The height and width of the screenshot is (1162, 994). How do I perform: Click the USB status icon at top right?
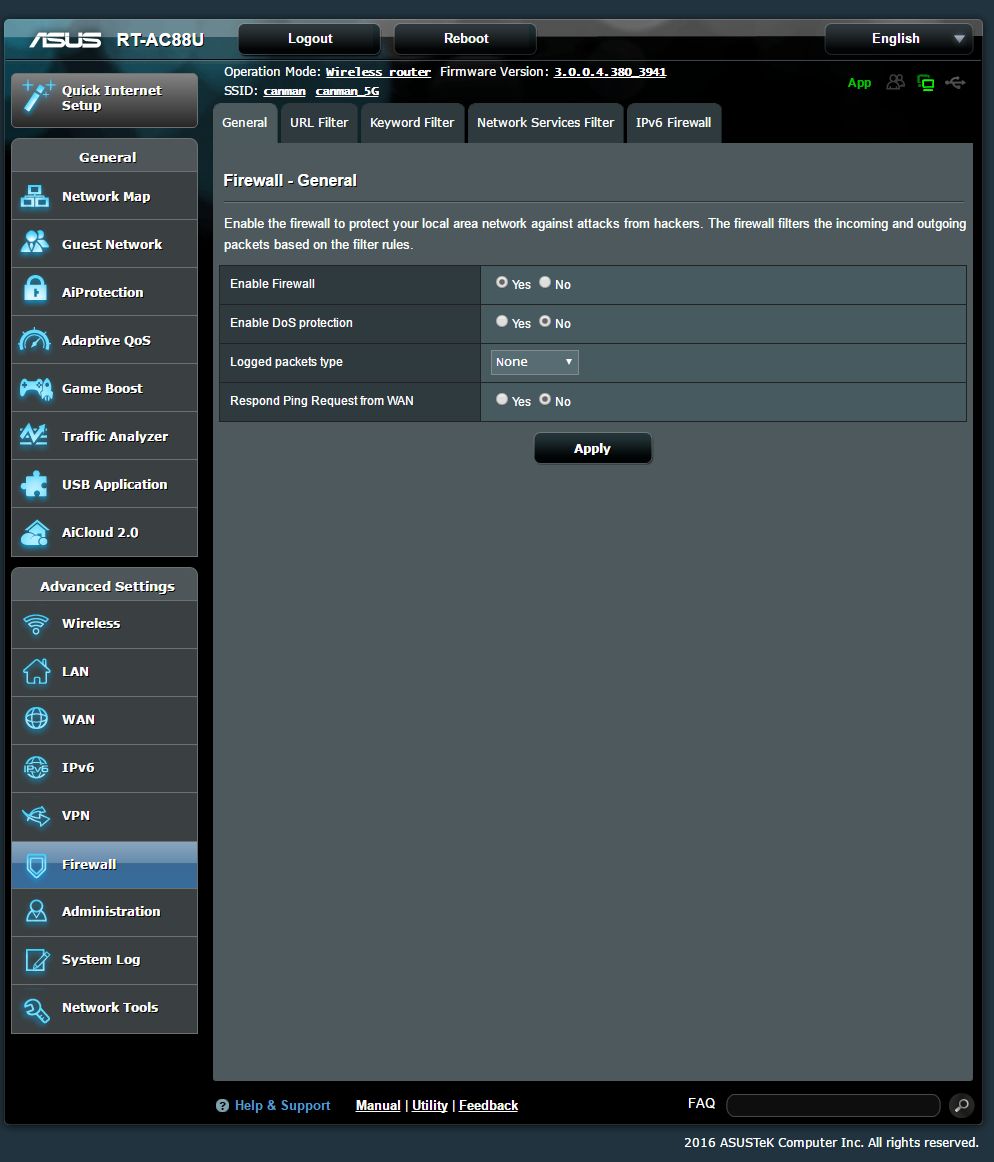click(x=955, y=83)
